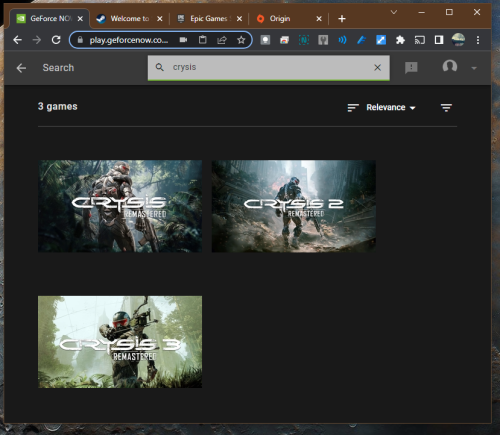View site information padlock icon
The width and height of the screenshot is (500, 435).
coord(80,40)
